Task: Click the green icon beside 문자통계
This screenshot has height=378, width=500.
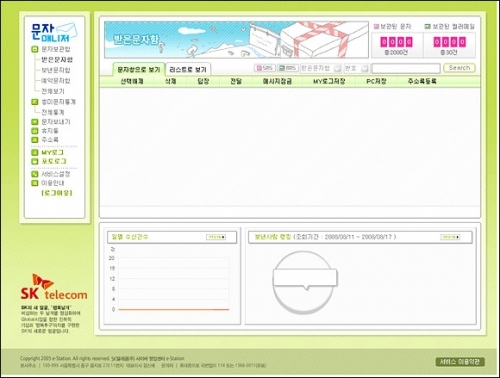Action: (x=34, y=102)
